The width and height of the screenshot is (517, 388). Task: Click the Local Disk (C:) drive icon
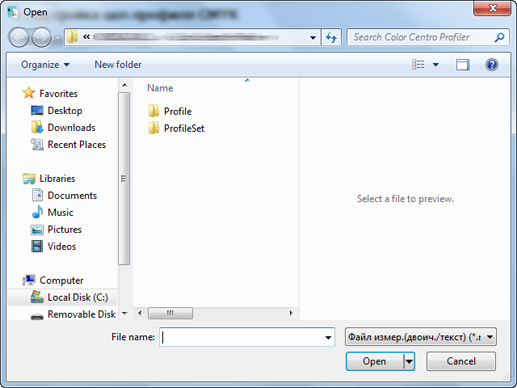click(x=37, y=297)
